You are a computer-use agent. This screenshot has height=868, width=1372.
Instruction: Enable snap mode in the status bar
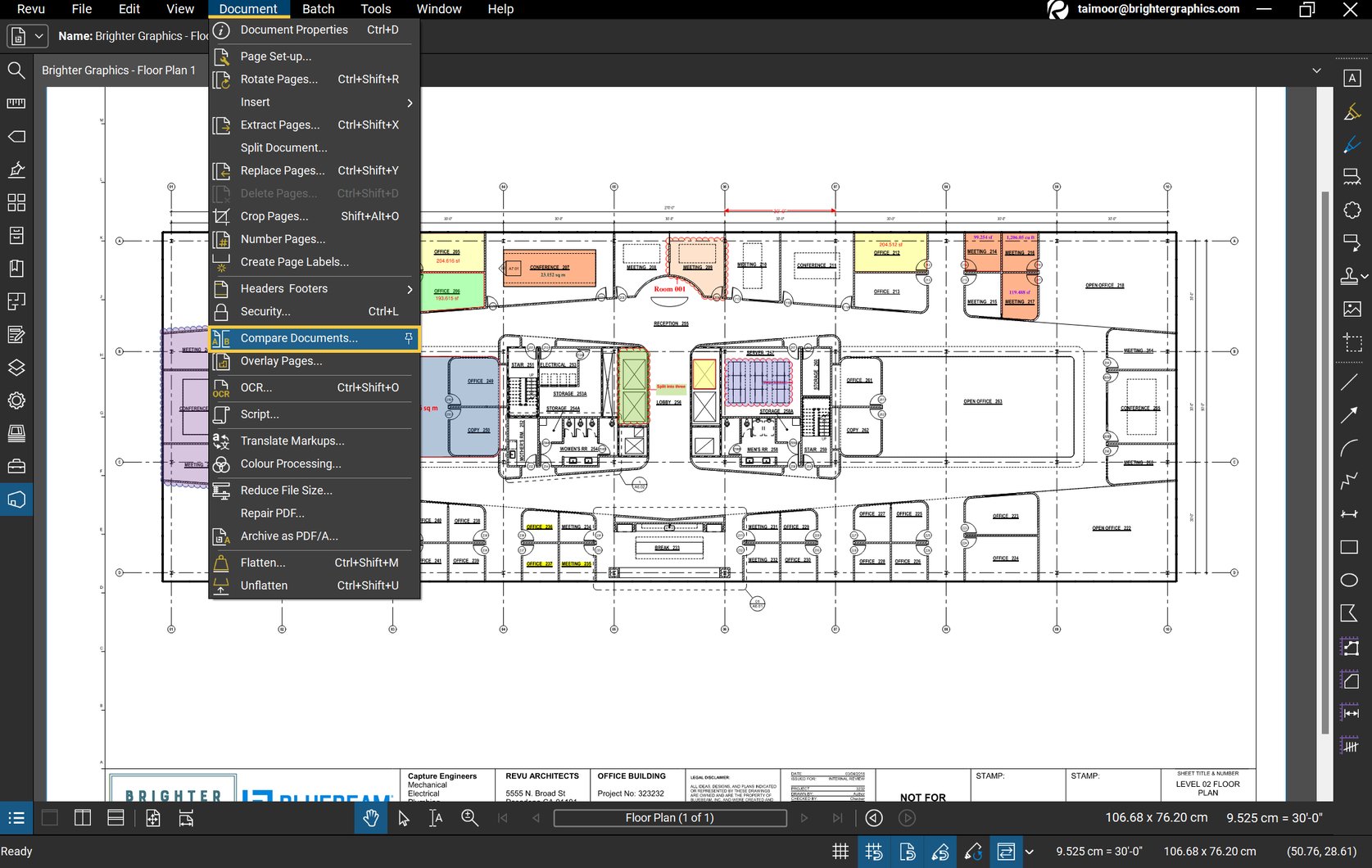[874, 852]
